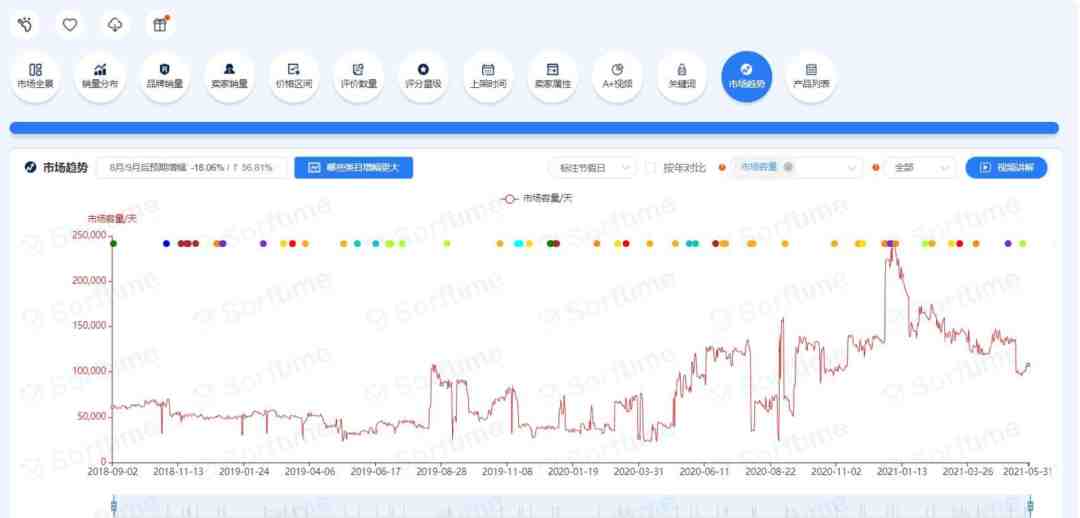Click the red 市场容量/天 y-axis title
Viewport: 1080px width, 518px height.
(x=112, y=218)
